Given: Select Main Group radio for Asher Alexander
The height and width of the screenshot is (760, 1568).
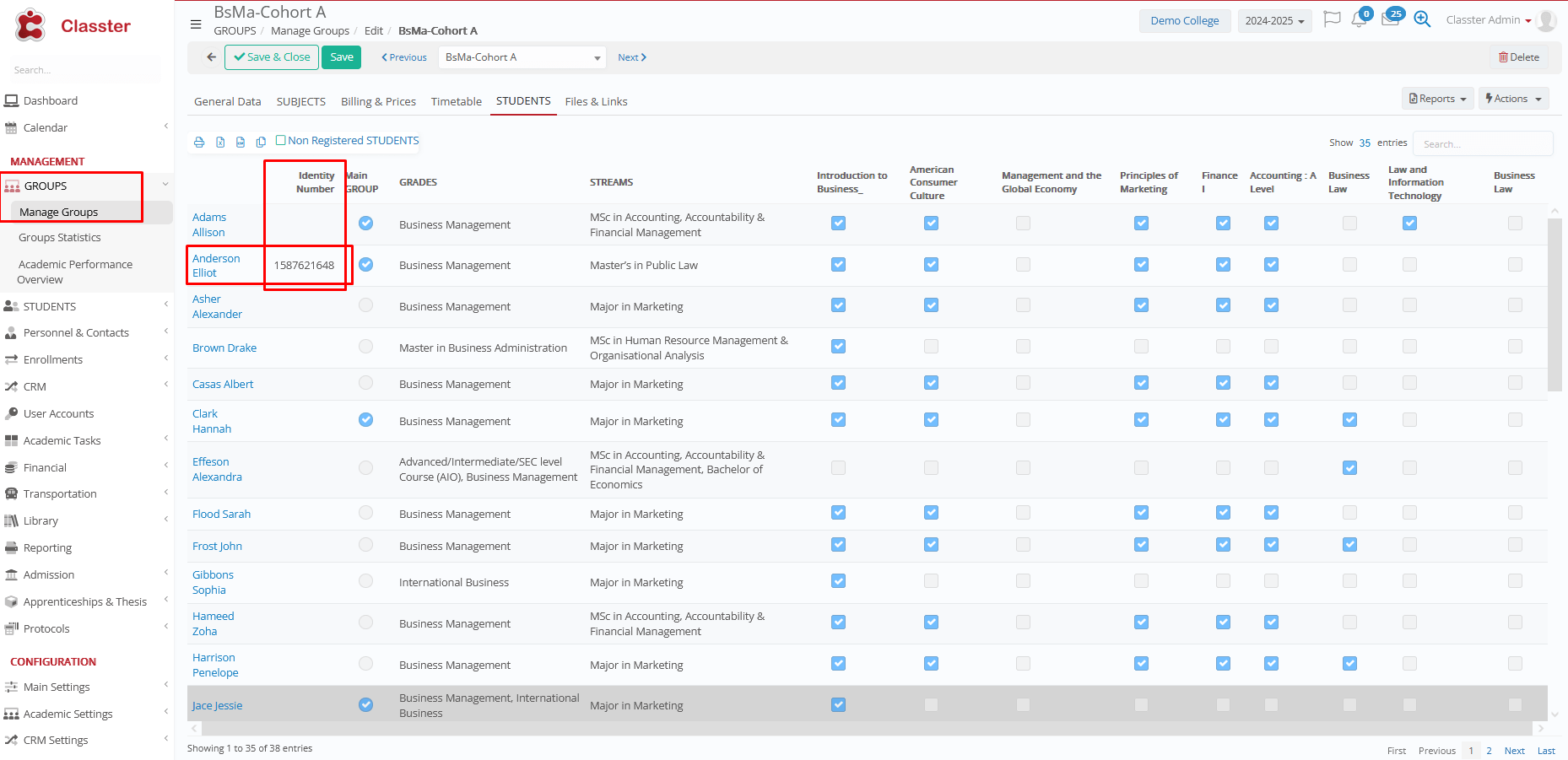Looking at the screenshot, I should click(x=365, y=305).
